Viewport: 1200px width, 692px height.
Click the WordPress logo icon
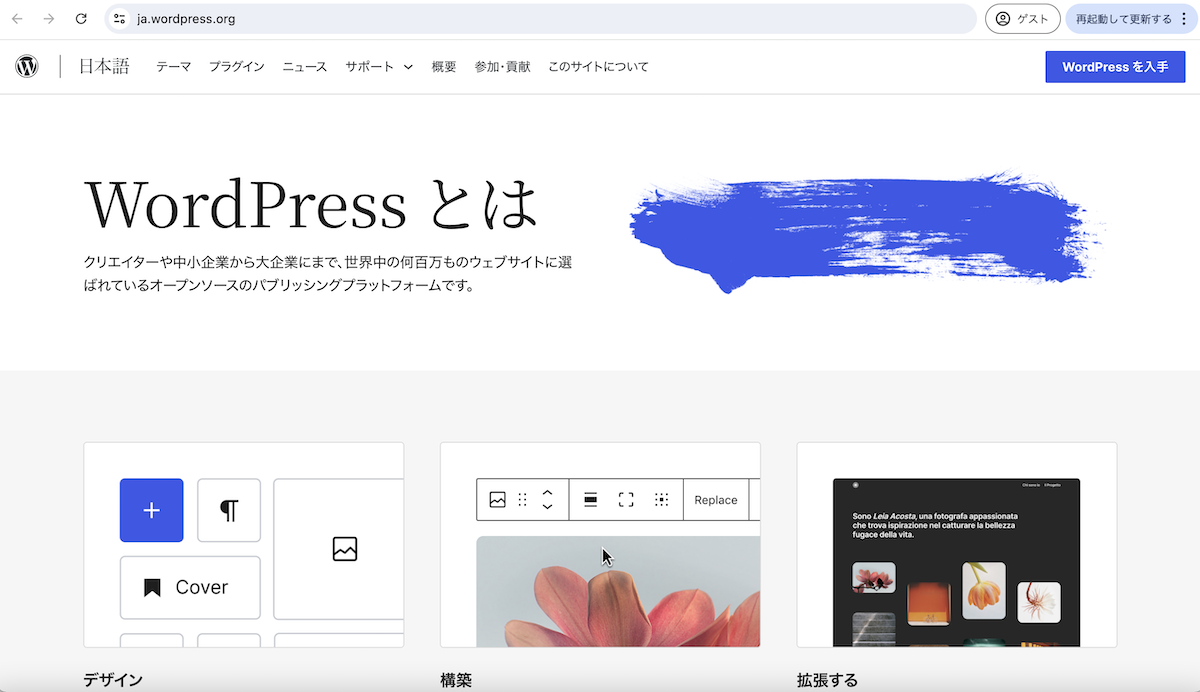27,67
